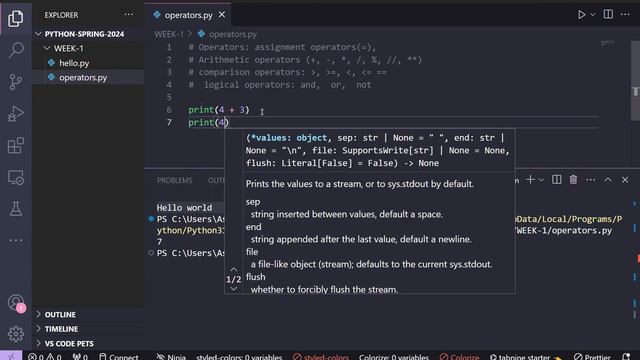Show additional activity bar views ellipsis

[x=16, y=240]
